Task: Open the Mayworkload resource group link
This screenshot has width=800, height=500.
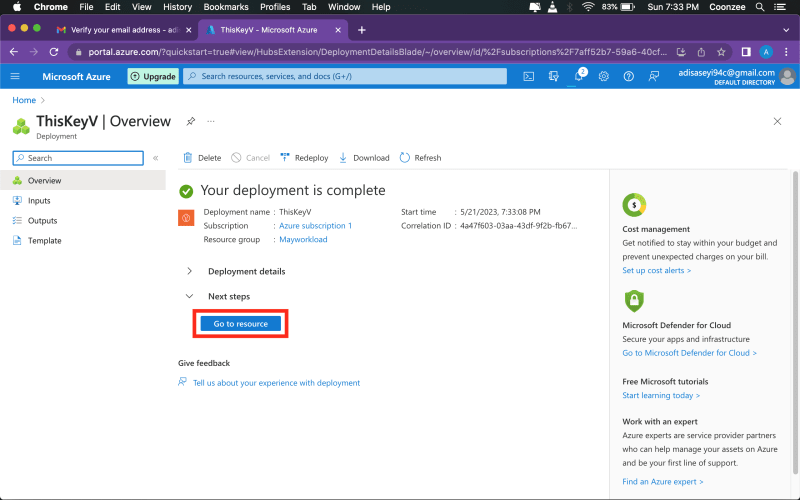Action: pos(303,239)
